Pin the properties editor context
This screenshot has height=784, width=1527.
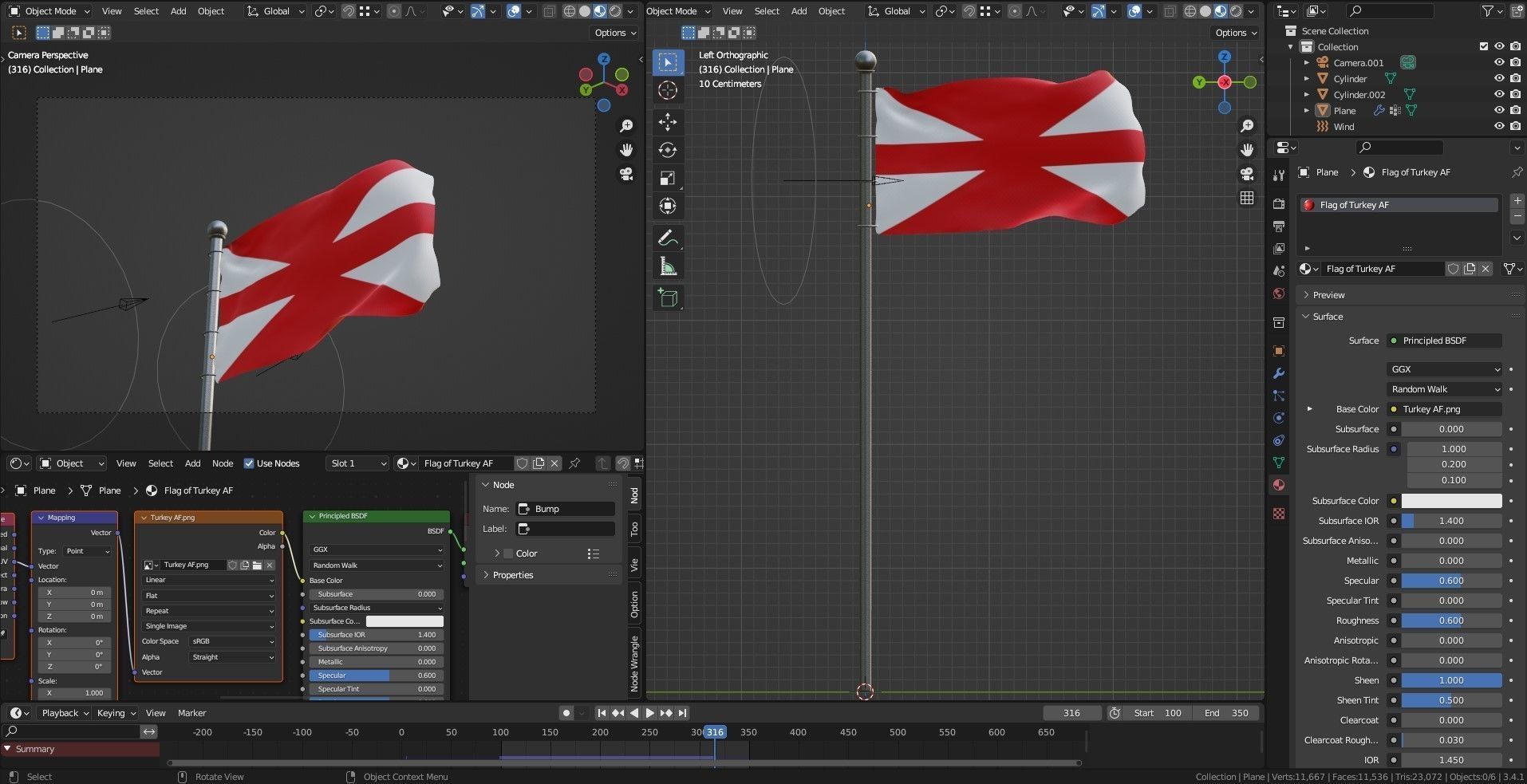click(x=1517, y=172)
